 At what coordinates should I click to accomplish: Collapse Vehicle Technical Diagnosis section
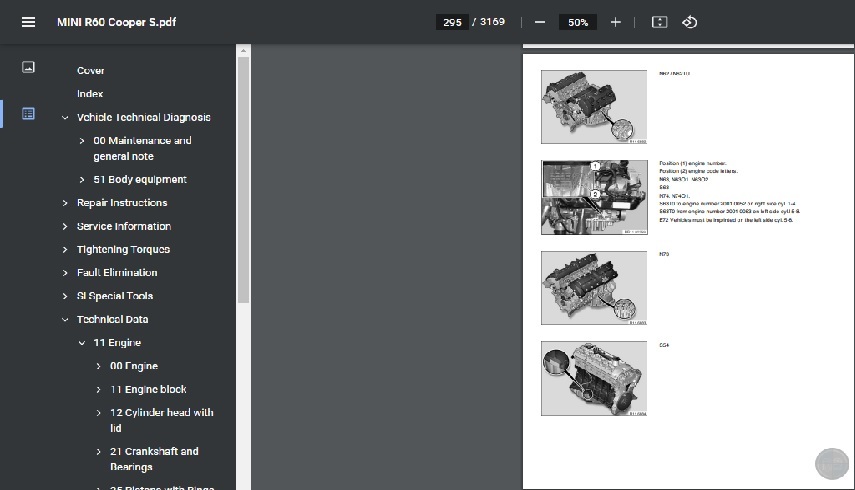pyautogui.click(x=65, y=117)
